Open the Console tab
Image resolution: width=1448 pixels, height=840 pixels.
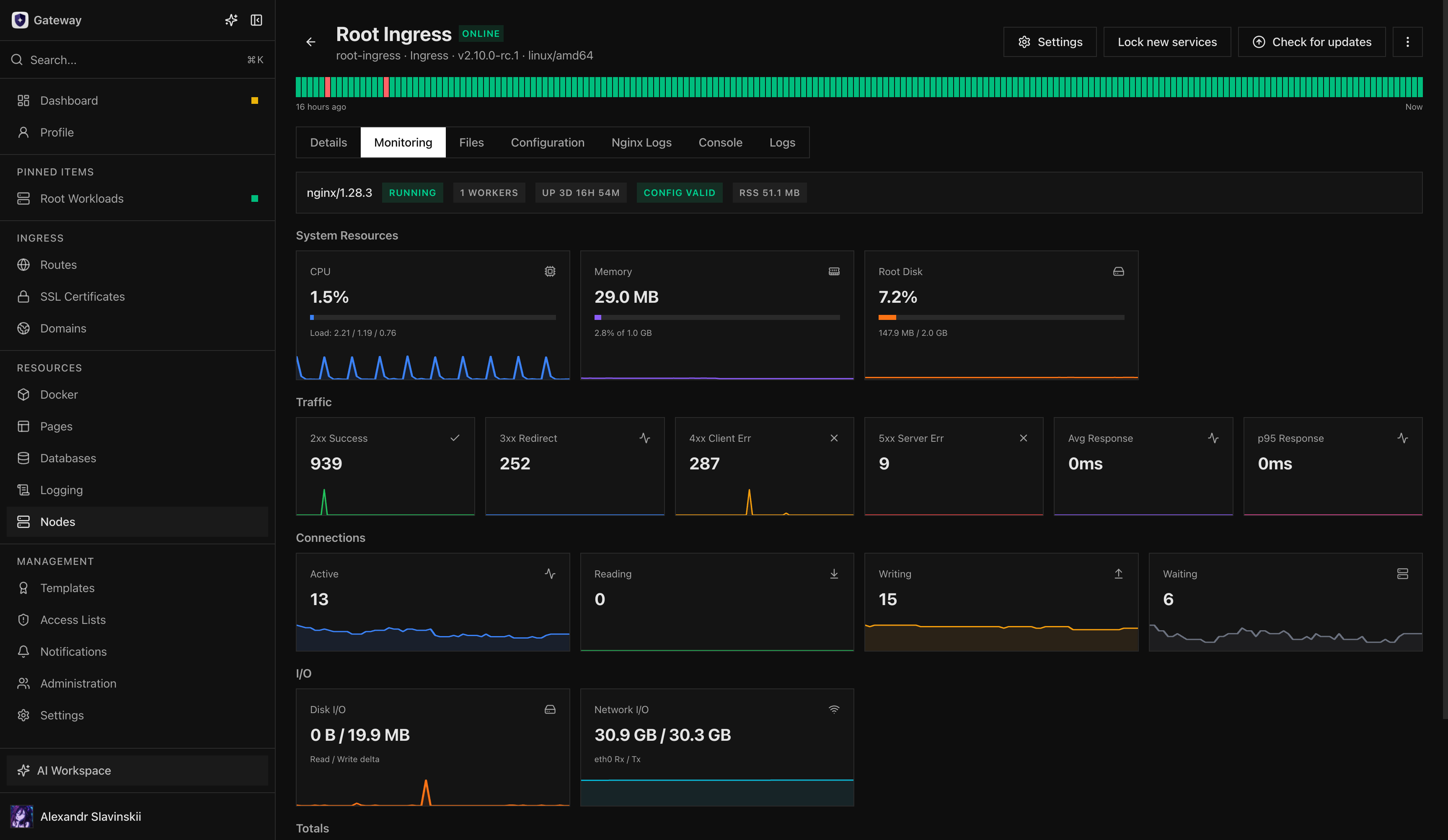pyautogui.click(x=720, y=142)
